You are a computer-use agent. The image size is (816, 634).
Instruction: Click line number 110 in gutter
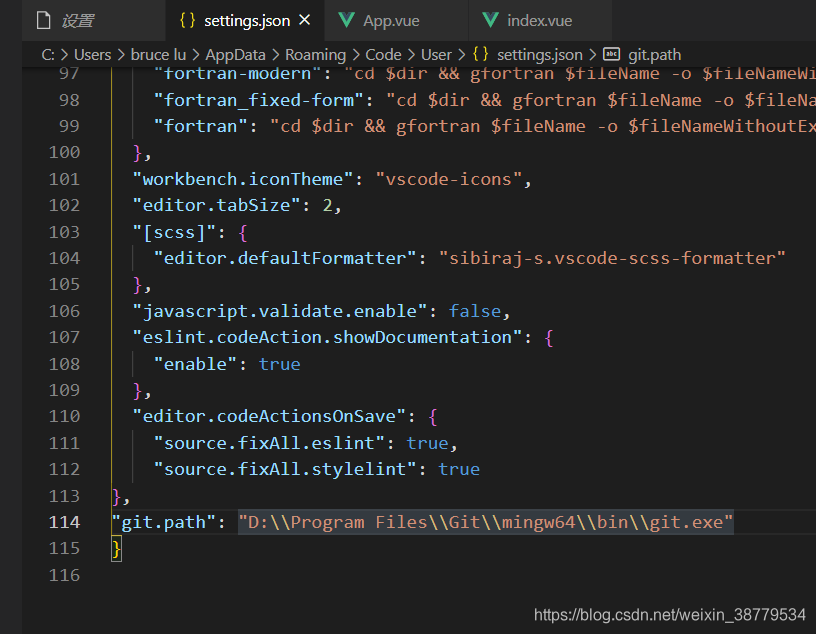click(x=65, y=416)
